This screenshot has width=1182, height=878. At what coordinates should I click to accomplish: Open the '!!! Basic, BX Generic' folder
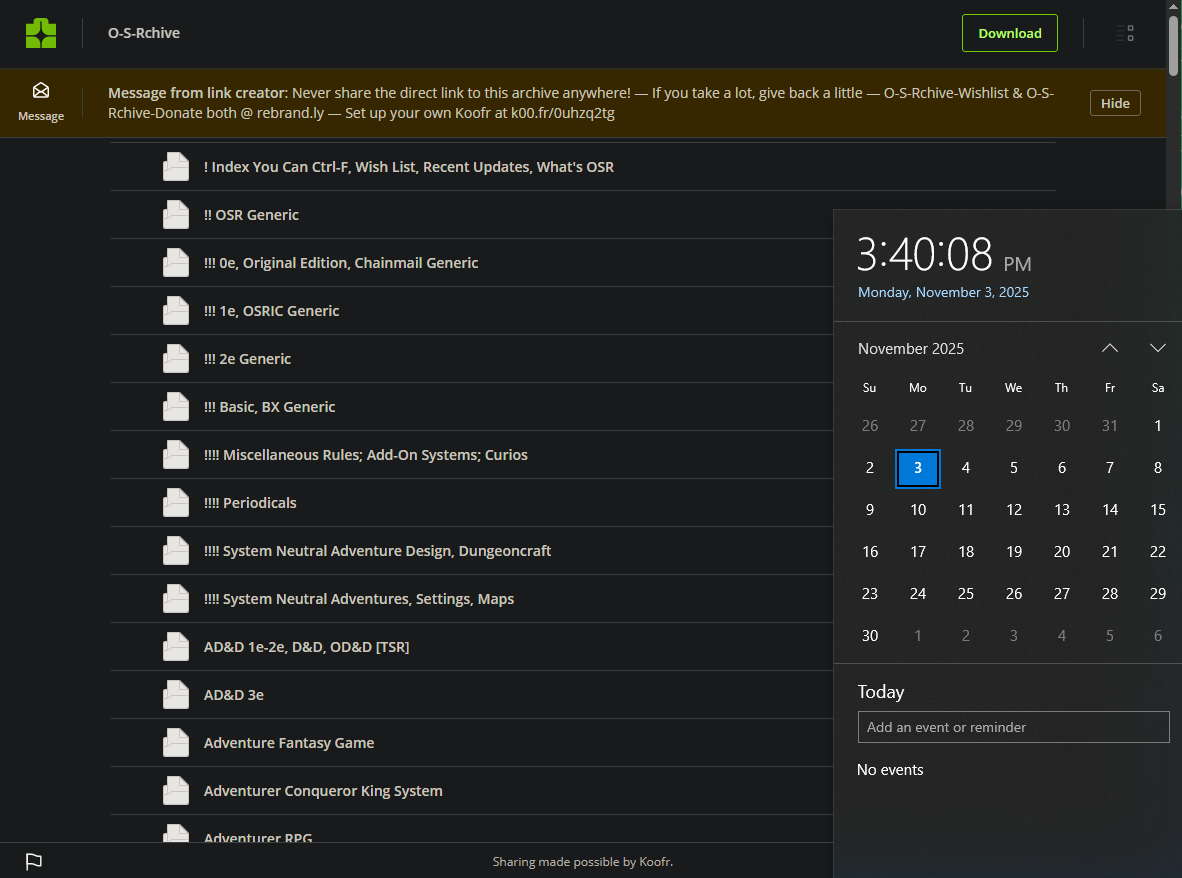pyautogui.click(x=269, y=406)
